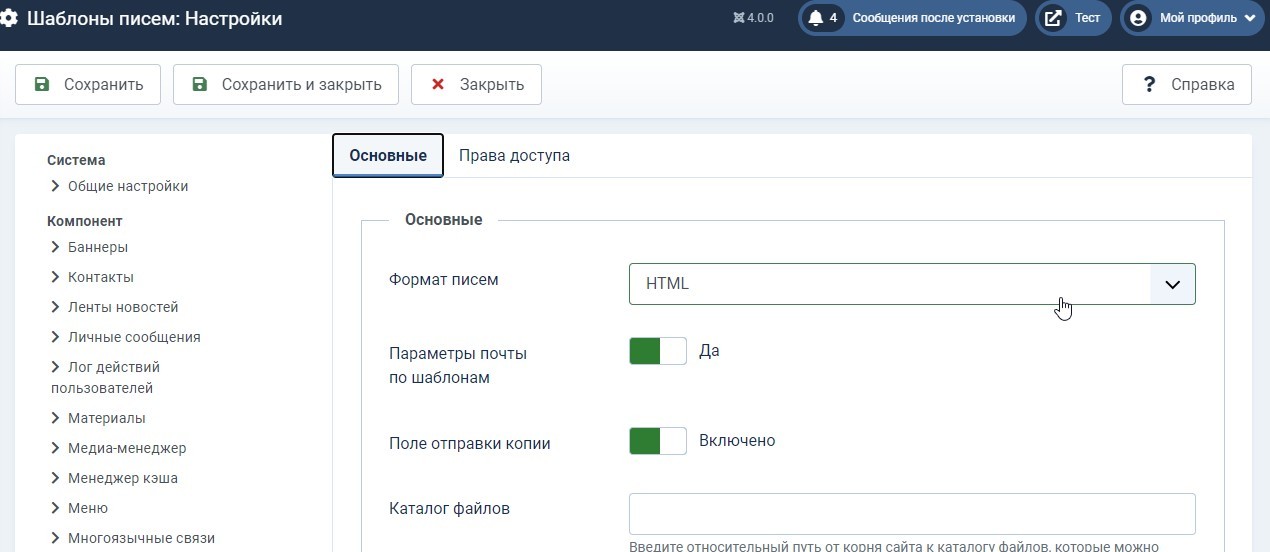The image size is (1270, 552).
Task: Open Личные сообщения component settings
Action: (134, 337)
